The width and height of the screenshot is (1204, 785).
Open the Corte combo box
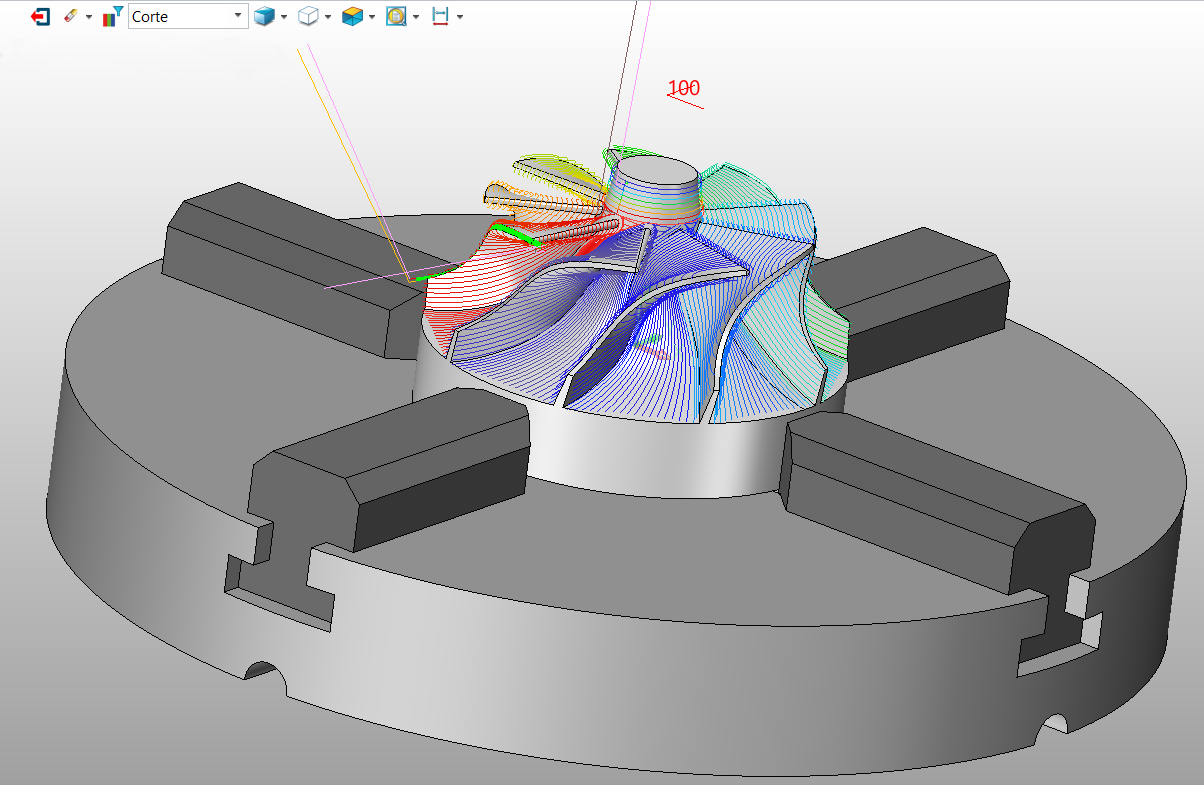pyautogui.click(x=188, y=17)
